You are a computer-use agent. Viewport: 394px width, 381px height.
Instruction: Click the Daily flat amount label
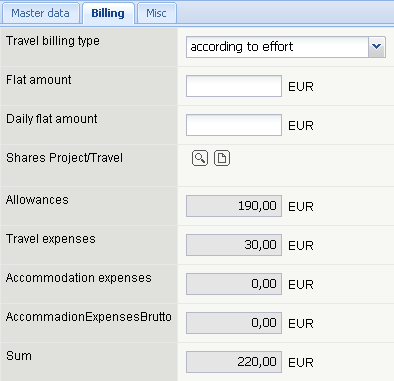(52, 119)
